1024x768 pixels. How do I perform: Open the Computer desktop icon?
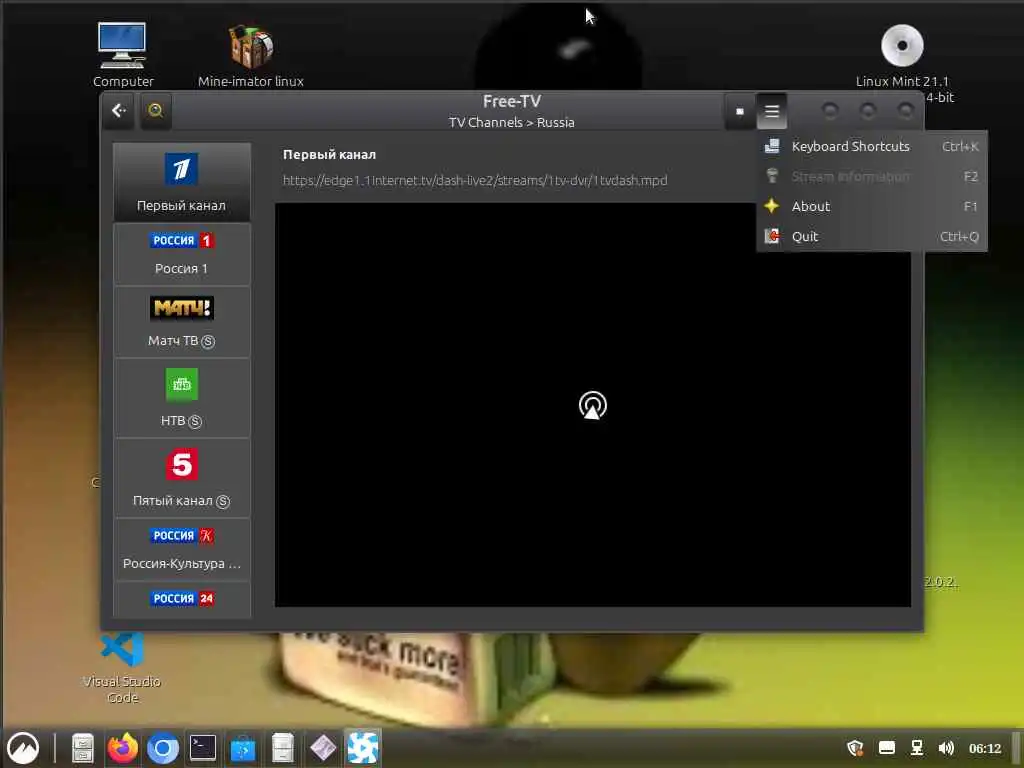tap(123, 55)
